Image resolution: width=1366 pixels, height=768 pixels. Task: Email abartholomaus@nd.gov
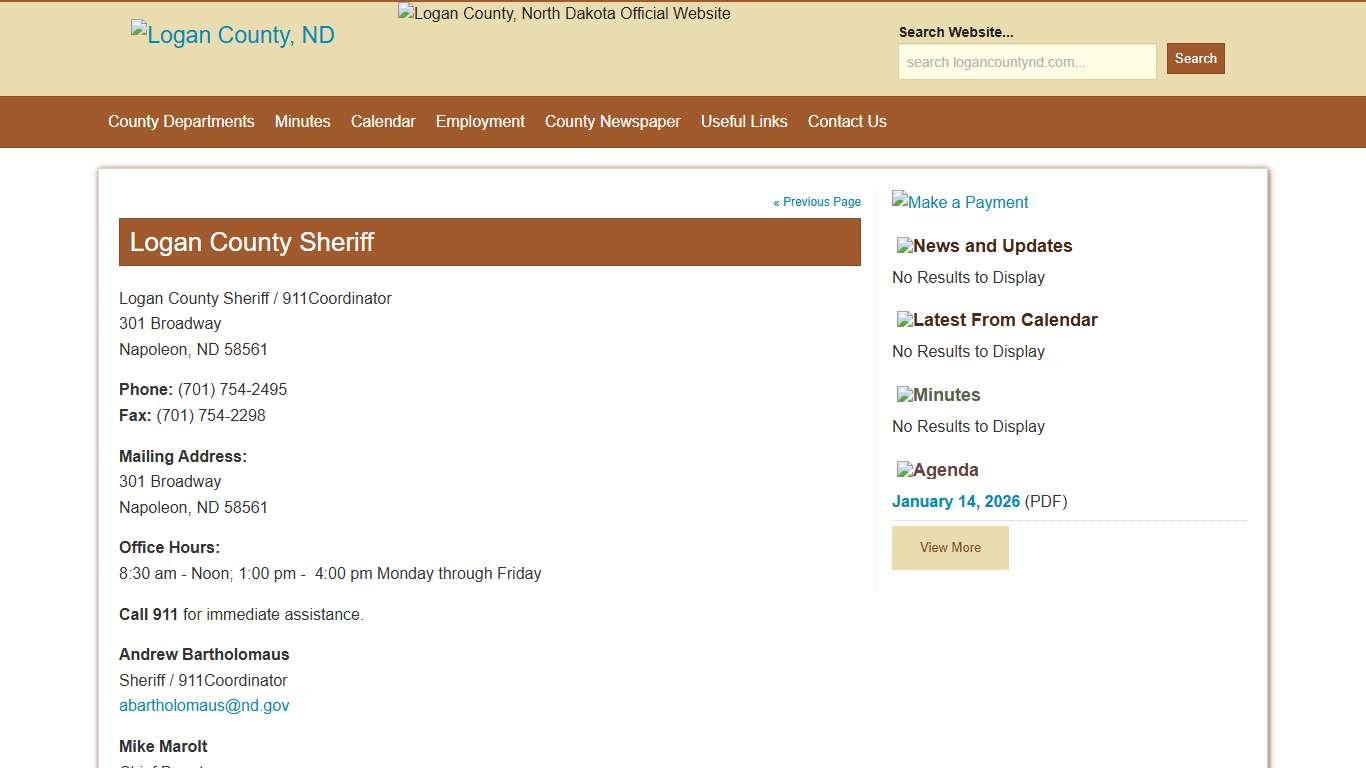[204, 705]
